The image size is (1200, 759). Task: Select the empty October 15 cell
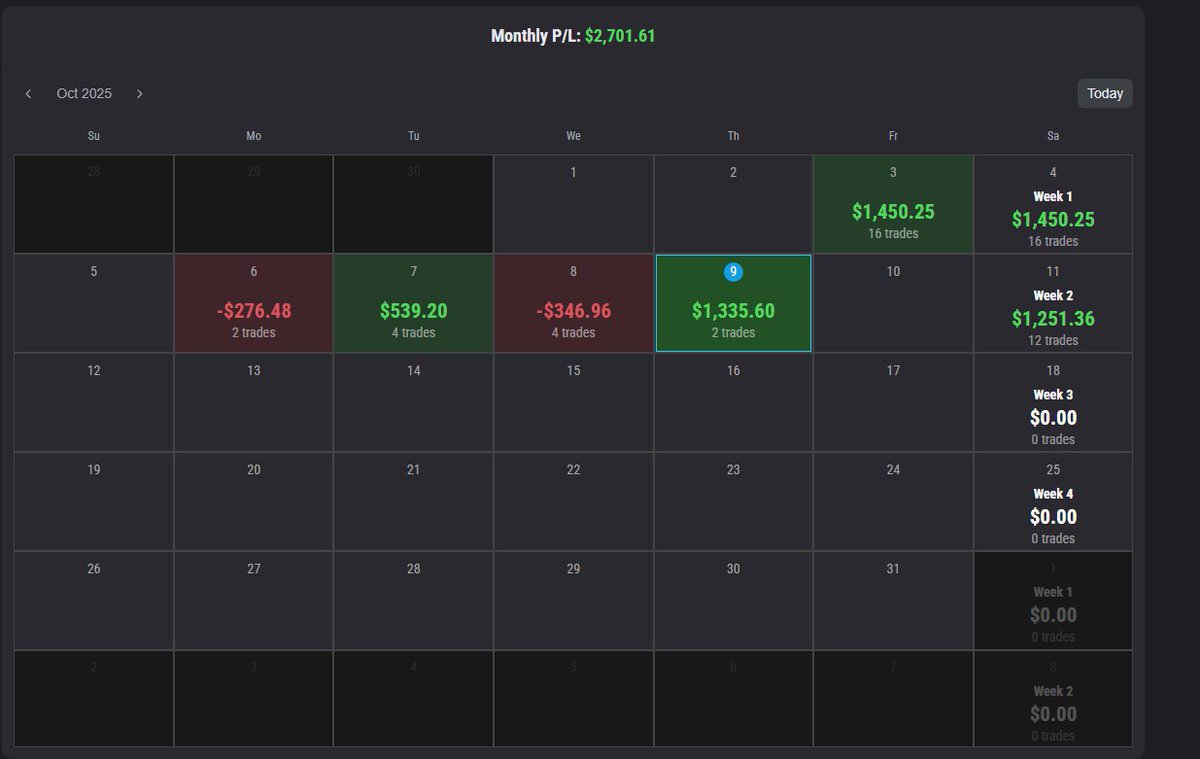click(573, 400)
